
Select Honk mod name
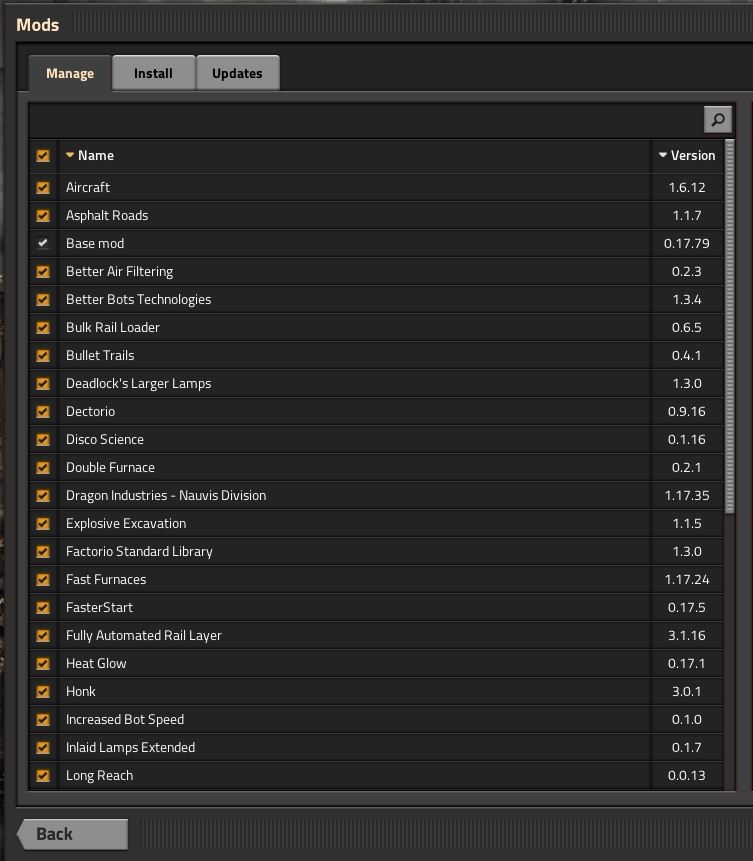coord(81,691)
